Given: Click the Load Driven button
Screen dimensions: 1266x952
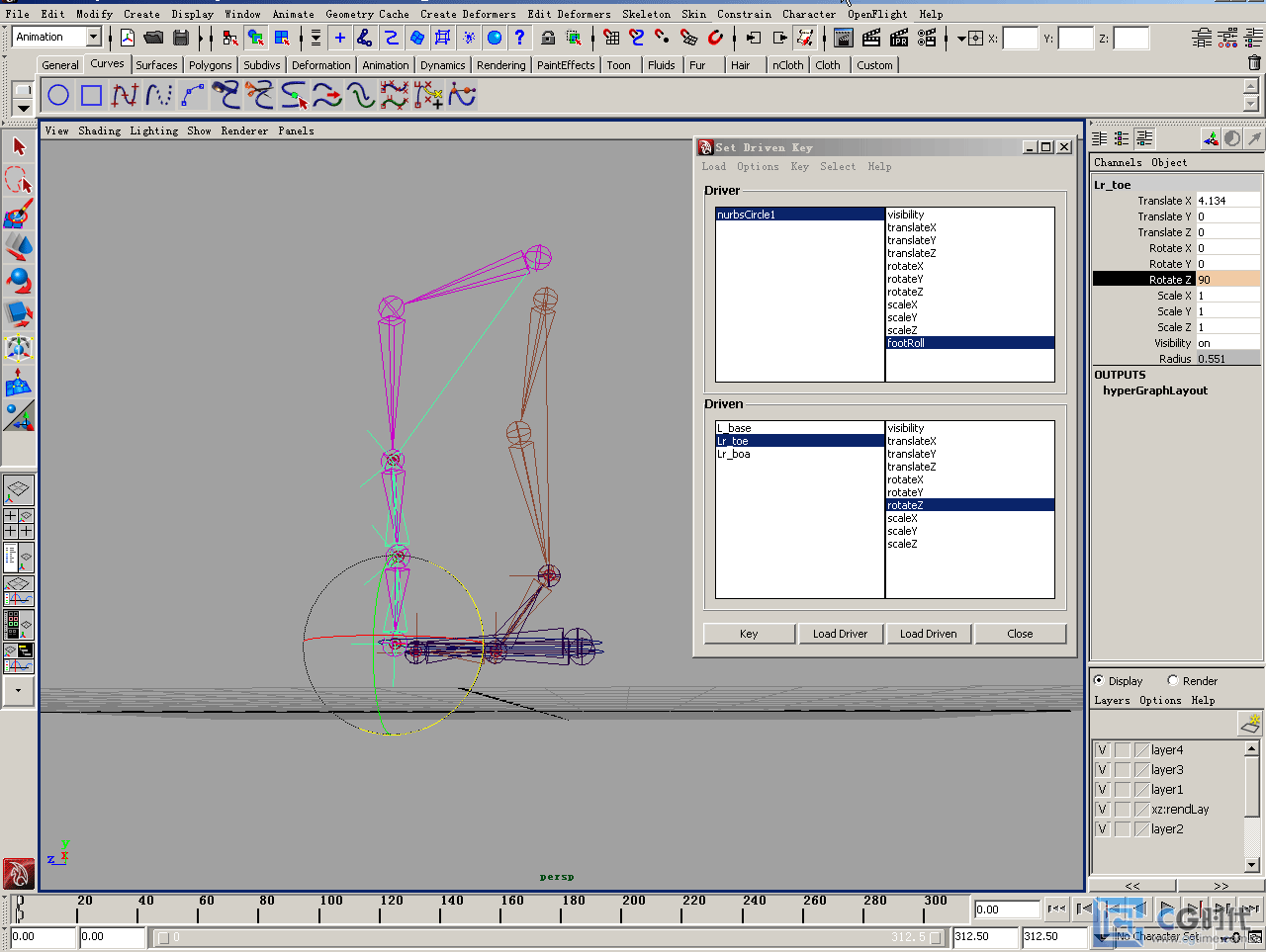Looking at the screenshot, I should tap(928, 634).
